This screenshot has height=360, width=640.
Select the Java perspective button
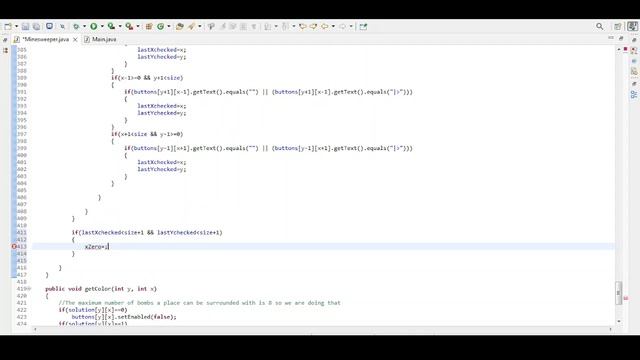633,27
